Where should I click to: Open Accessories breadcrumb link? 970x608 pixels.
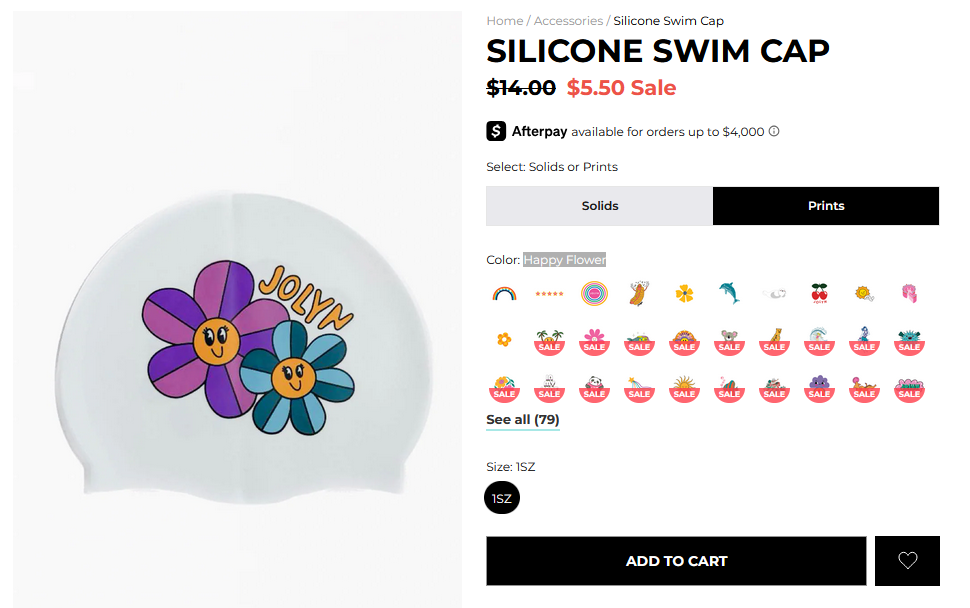568,21
